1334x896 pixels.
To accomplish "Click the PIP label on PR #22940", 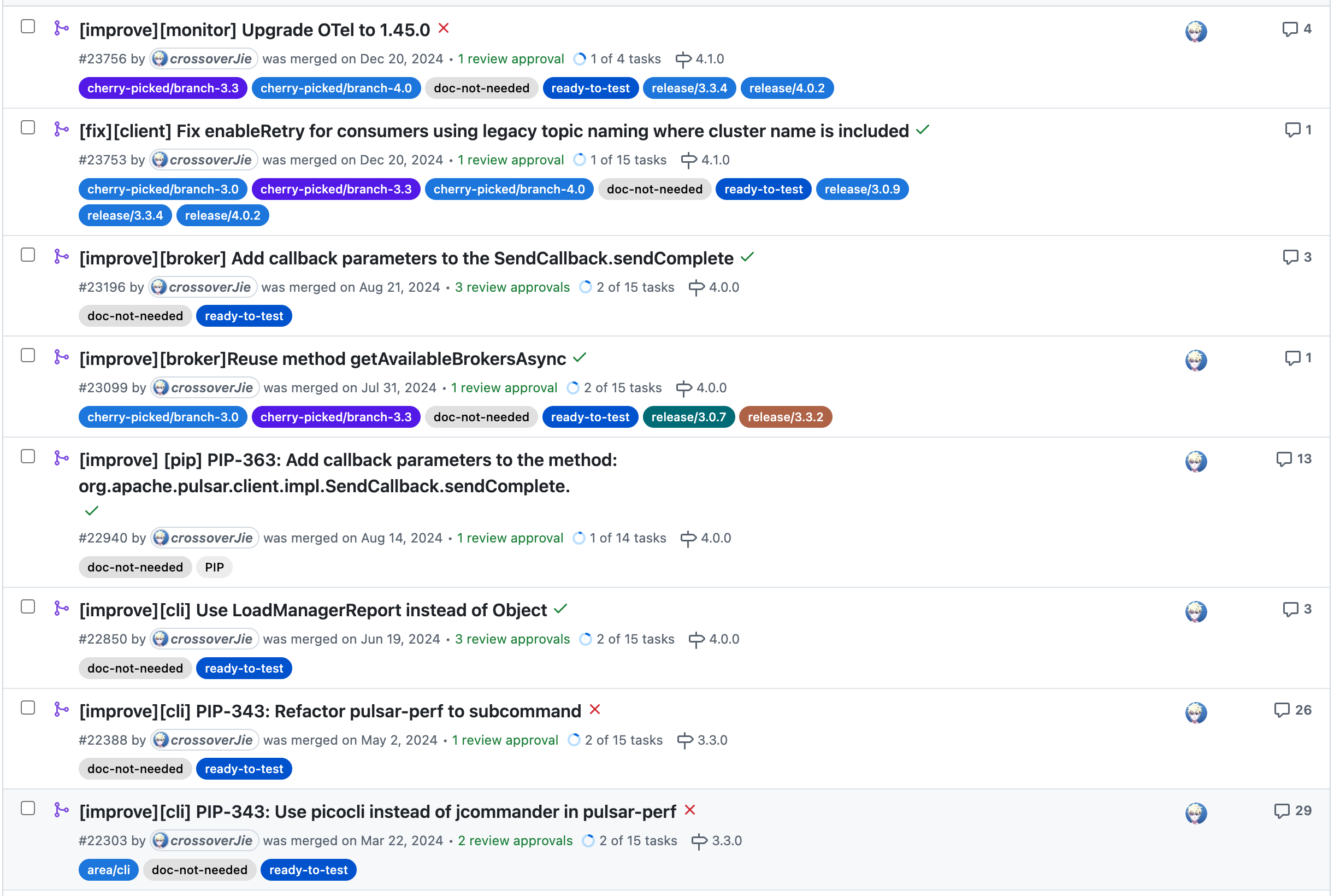I will click(x=214, y=568).
